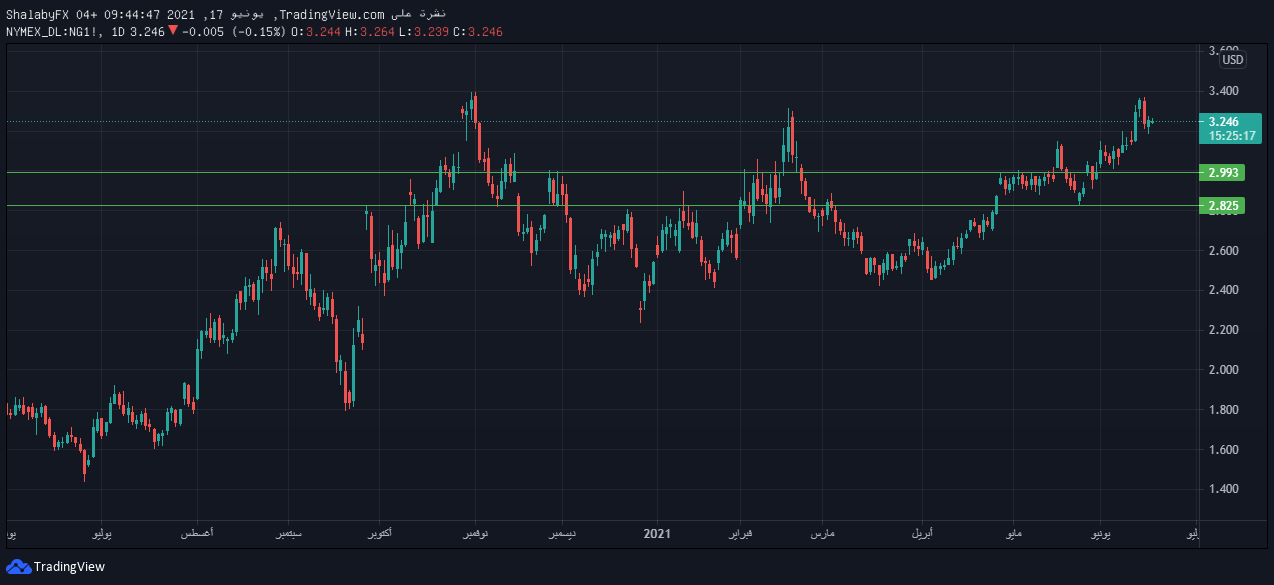Click the USD currency label
This screenshot has height=585, width=1274.
pyautogui.click(x=1233, y=60)
